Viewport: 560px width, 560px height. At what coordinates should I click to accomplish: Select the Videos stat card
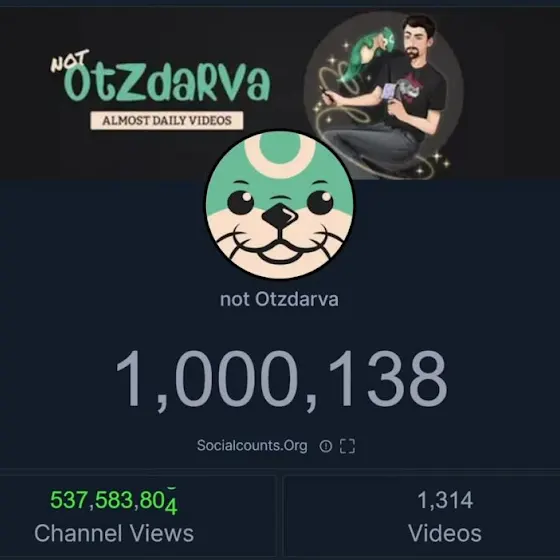422,516
